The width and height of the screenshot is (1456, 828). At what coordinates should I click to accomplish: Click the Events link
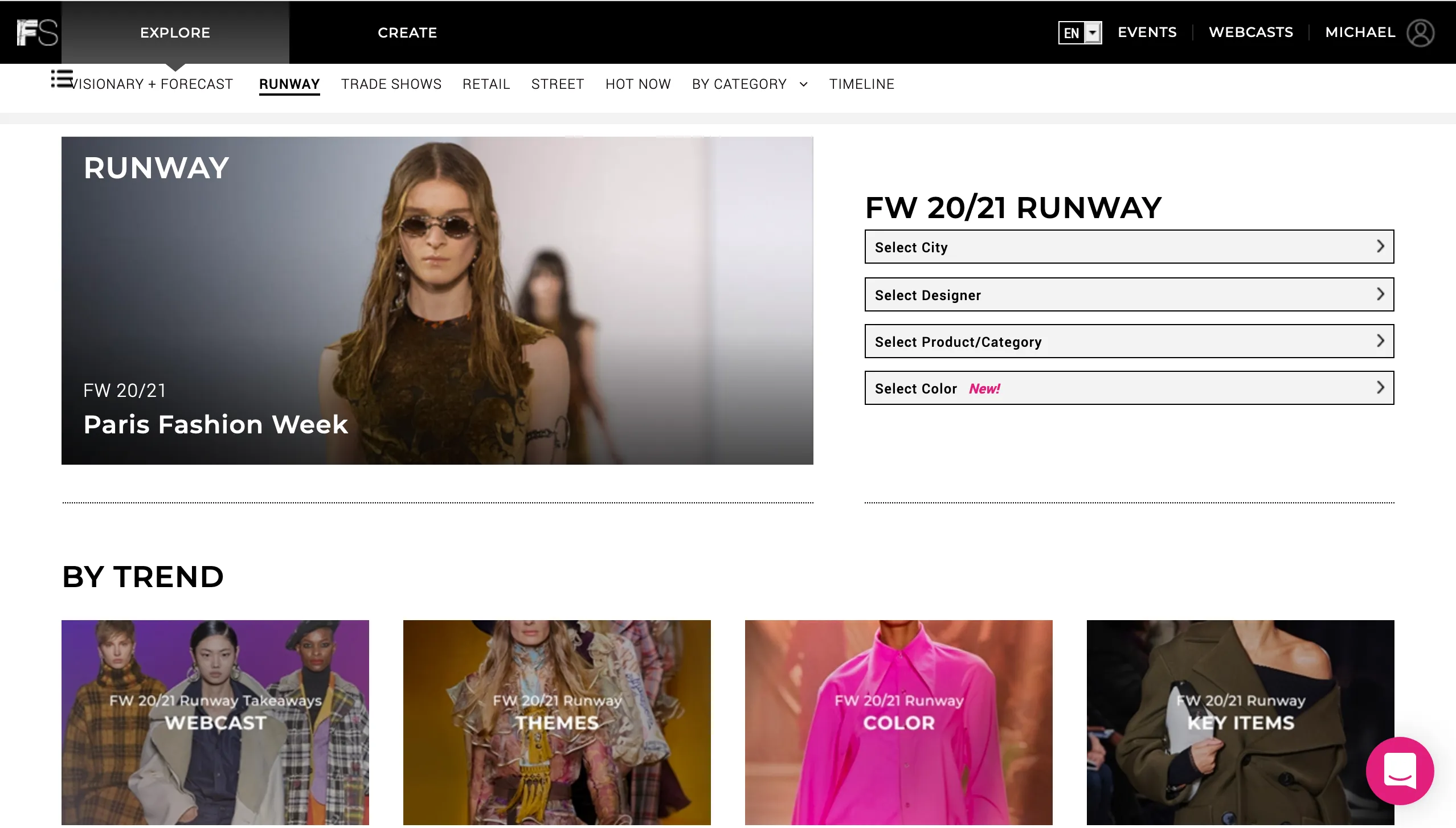tap(1147, 32)
